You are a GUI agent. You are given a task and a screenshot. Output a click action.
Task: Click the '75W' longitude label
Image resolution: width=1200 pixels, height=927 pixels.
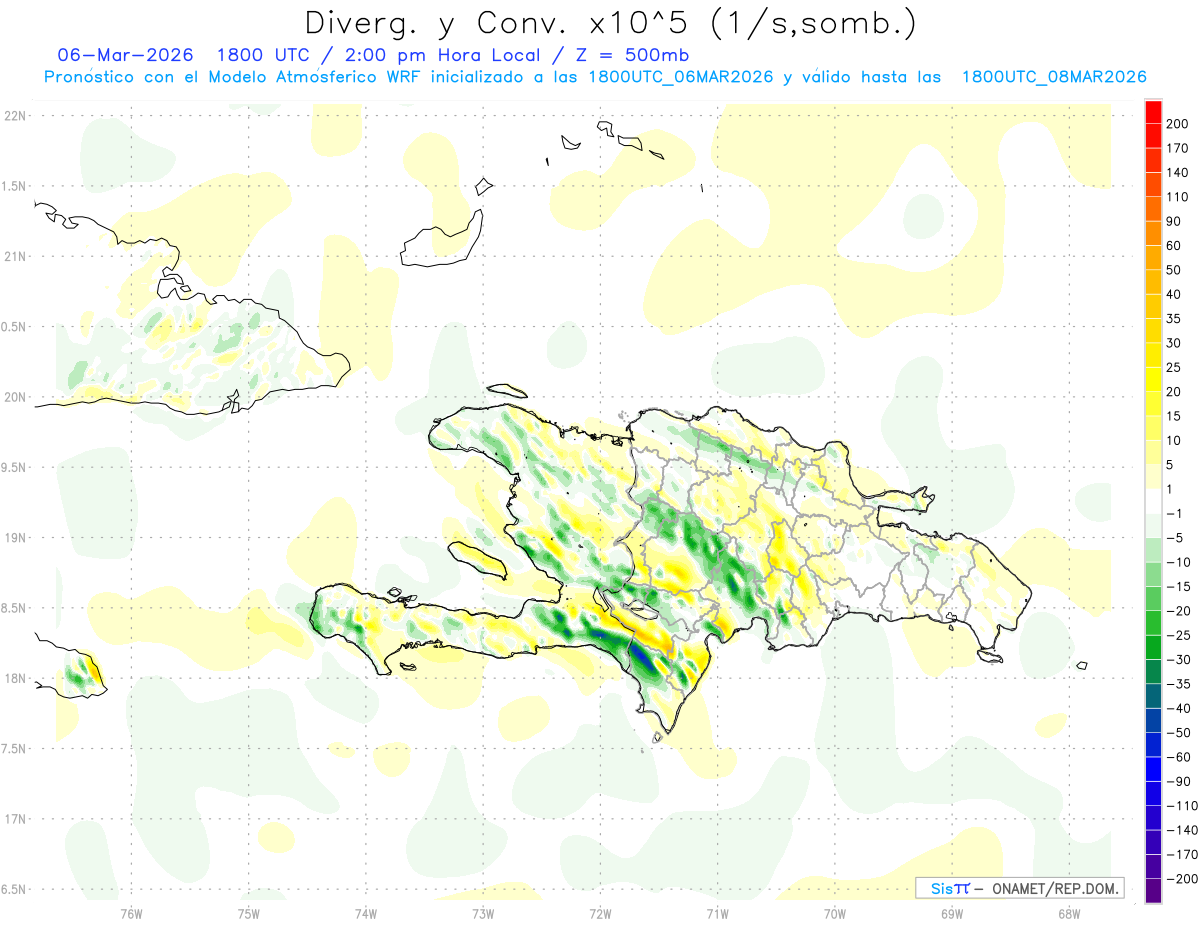click(x=248, y=912)
